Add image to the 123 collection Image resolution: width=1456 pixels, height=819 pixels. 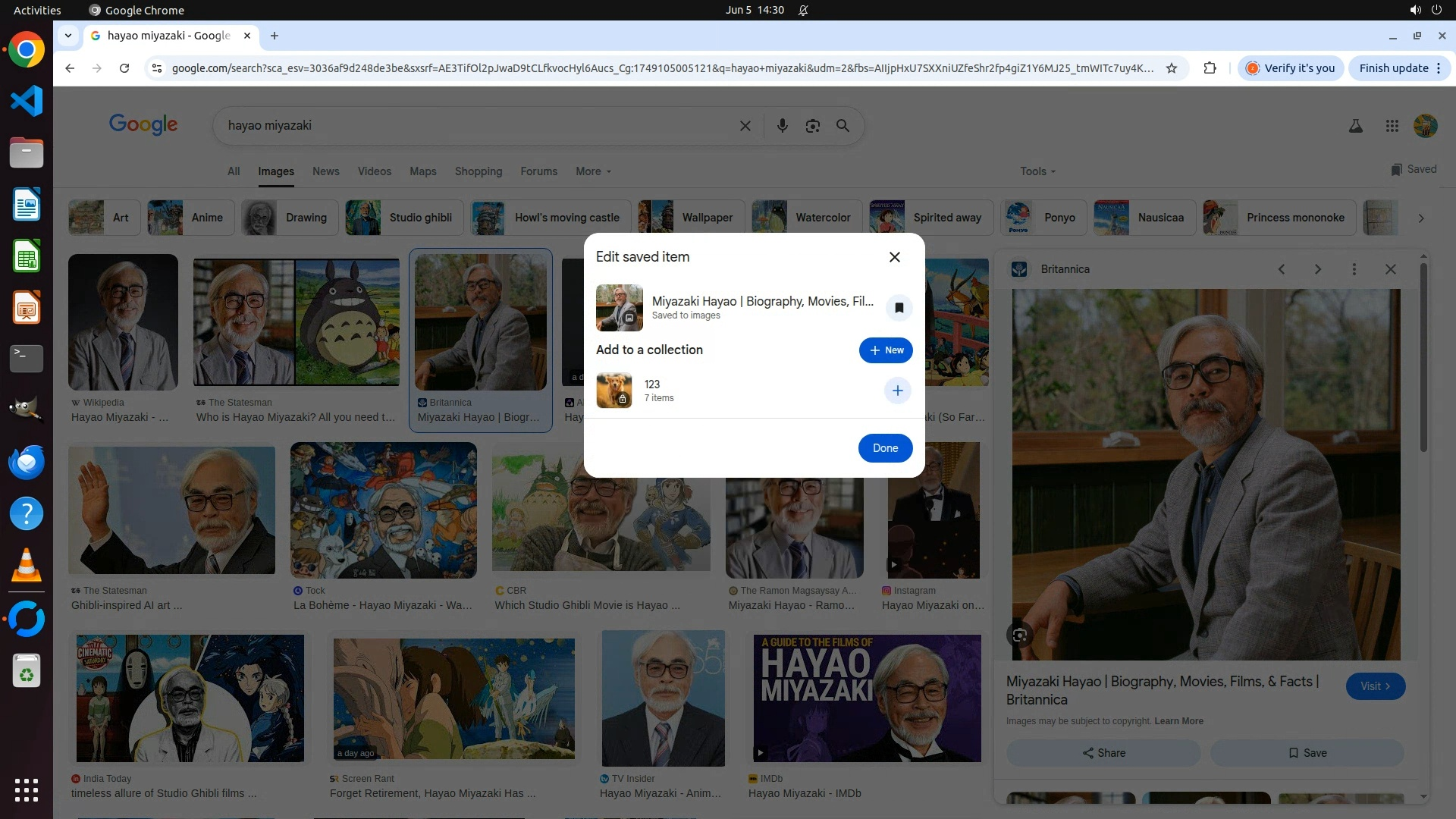point(897,391)
